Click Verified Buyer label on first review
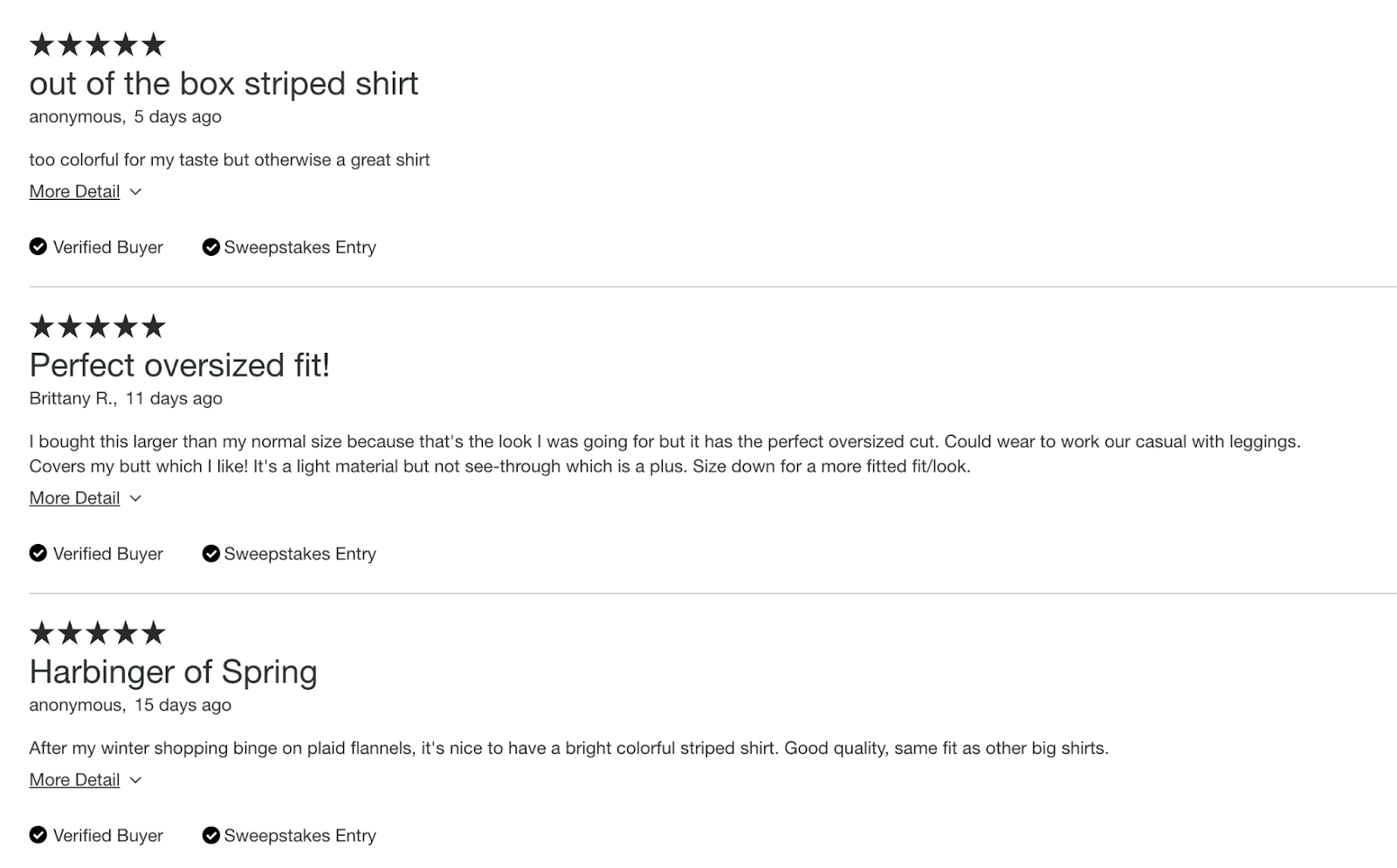The width and height of the screenshot is (1397, 868). (x=107, y=247)
